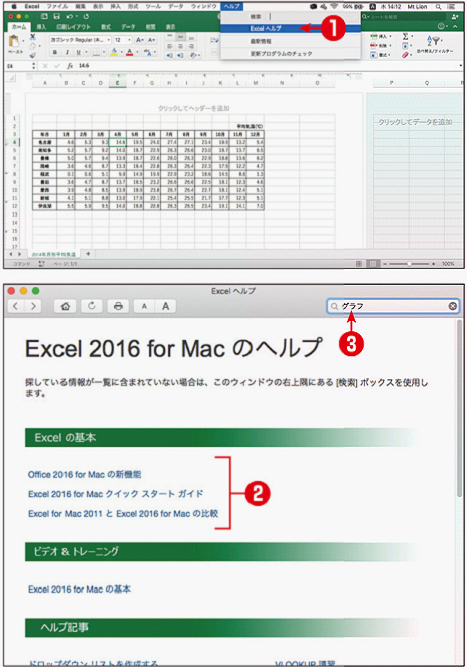Click the Redo icon in Excel title bar
467x667 pixels.
coord(86,16)
